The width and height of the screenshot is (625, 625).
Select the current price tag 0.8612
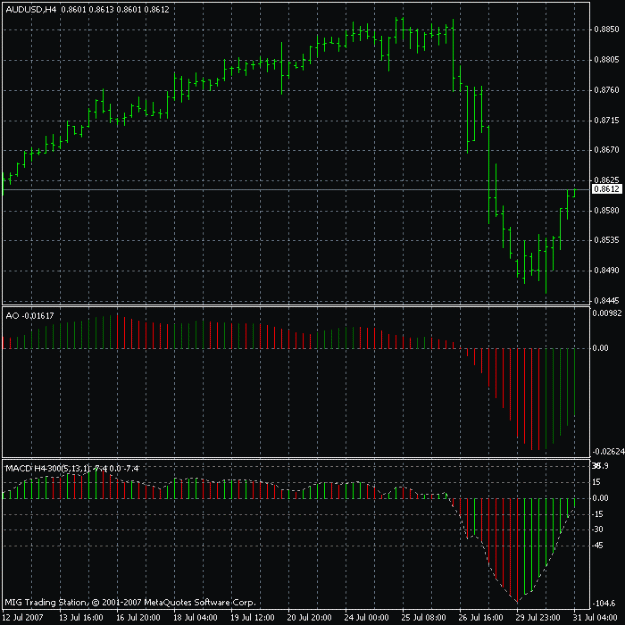coord(606,189)
